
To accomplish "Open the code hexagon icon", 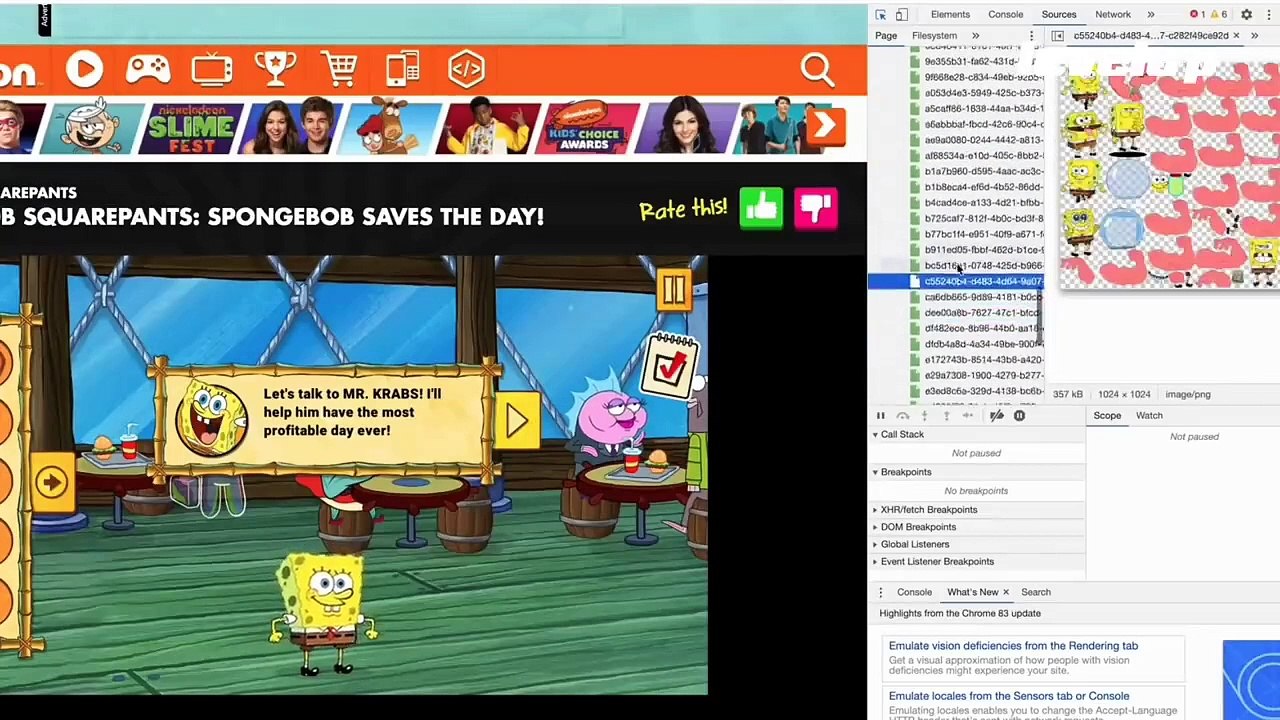I will coord(466,69).
